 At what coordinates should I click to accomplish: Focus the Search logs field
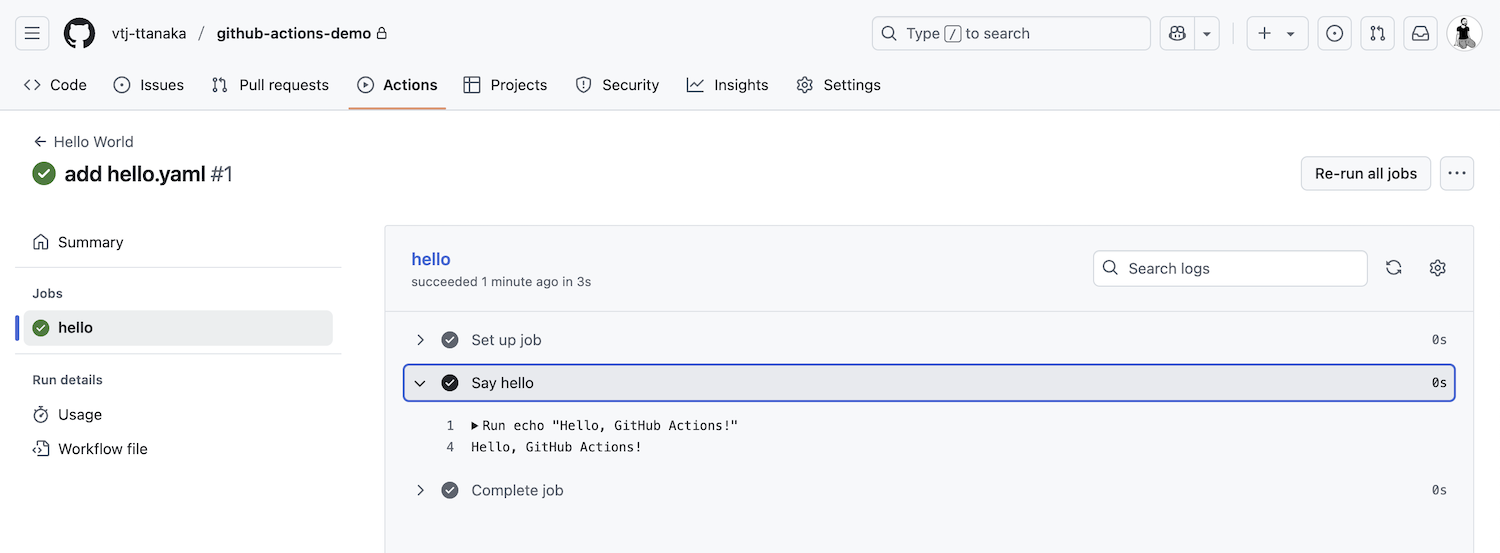click(1240, 268)
